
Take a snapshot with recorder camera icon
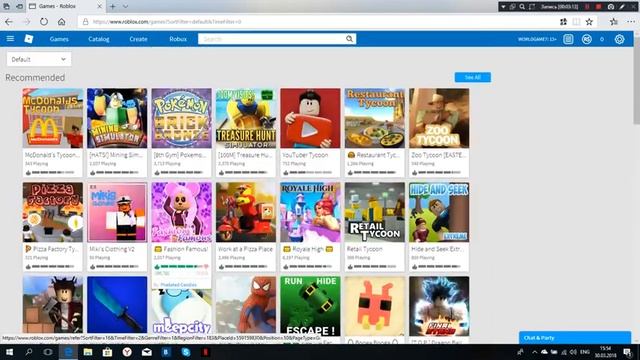click(x=611, y=7)
